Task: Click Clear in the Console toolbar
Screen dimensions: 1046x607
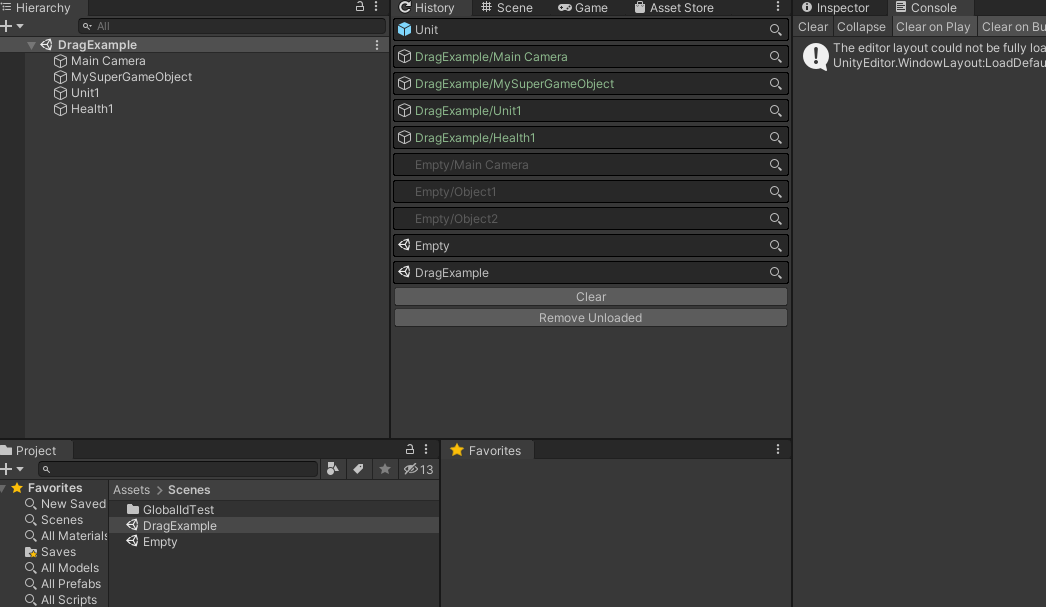Action: click(x=813, y=27)
